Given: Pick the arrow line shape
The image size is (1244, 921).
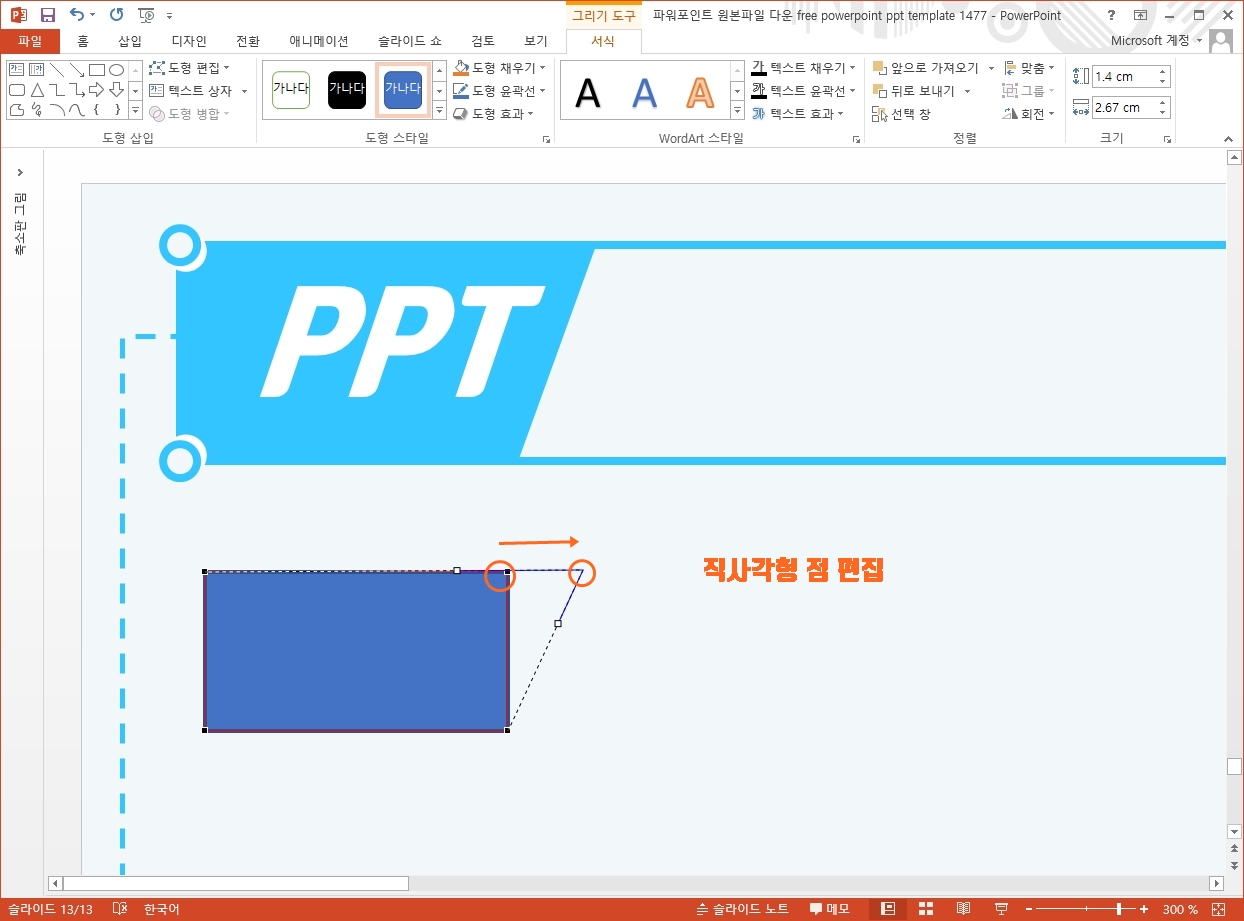Looking at the screenshot, I should (x=77, y=69).
